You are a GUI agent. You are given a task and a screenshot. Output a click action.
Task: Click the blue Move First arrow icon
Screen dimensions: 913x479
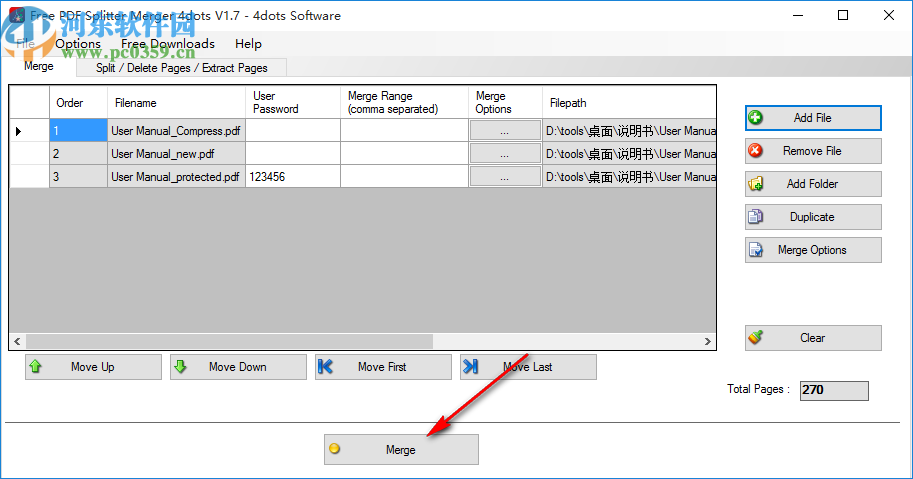click(x=325, y=366)
